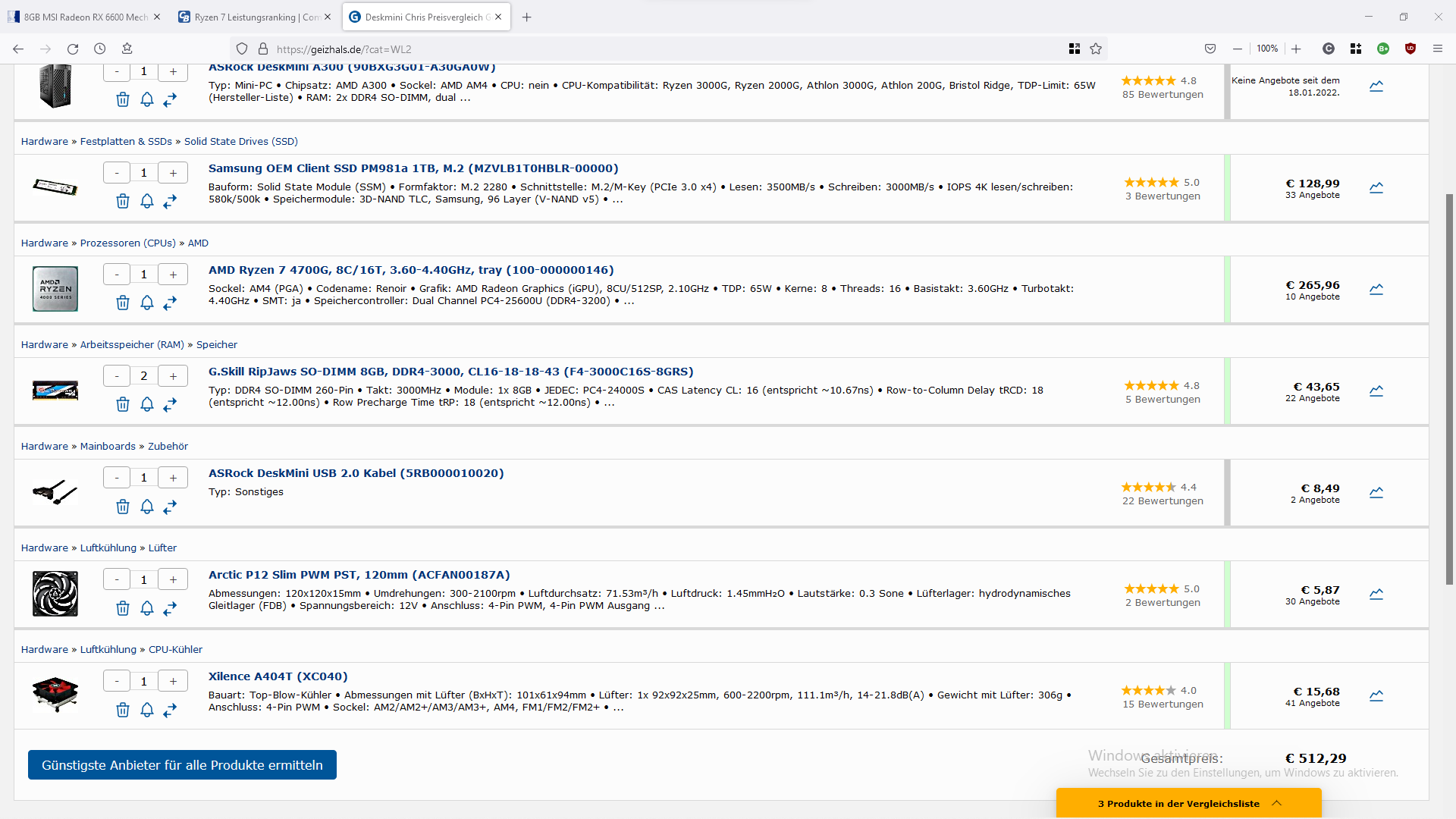This screenshot has width=1456, height=819.
Task: View 22 Bewertungen for ASRock USB Kabel
Action: (1163, 500)
